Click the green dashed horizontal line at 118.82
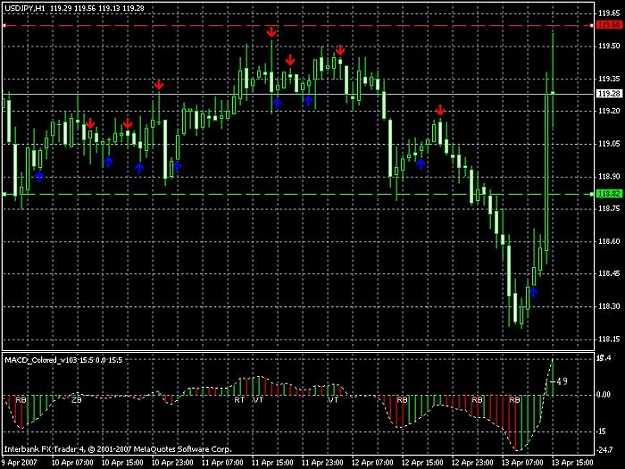 pos(297,194)
